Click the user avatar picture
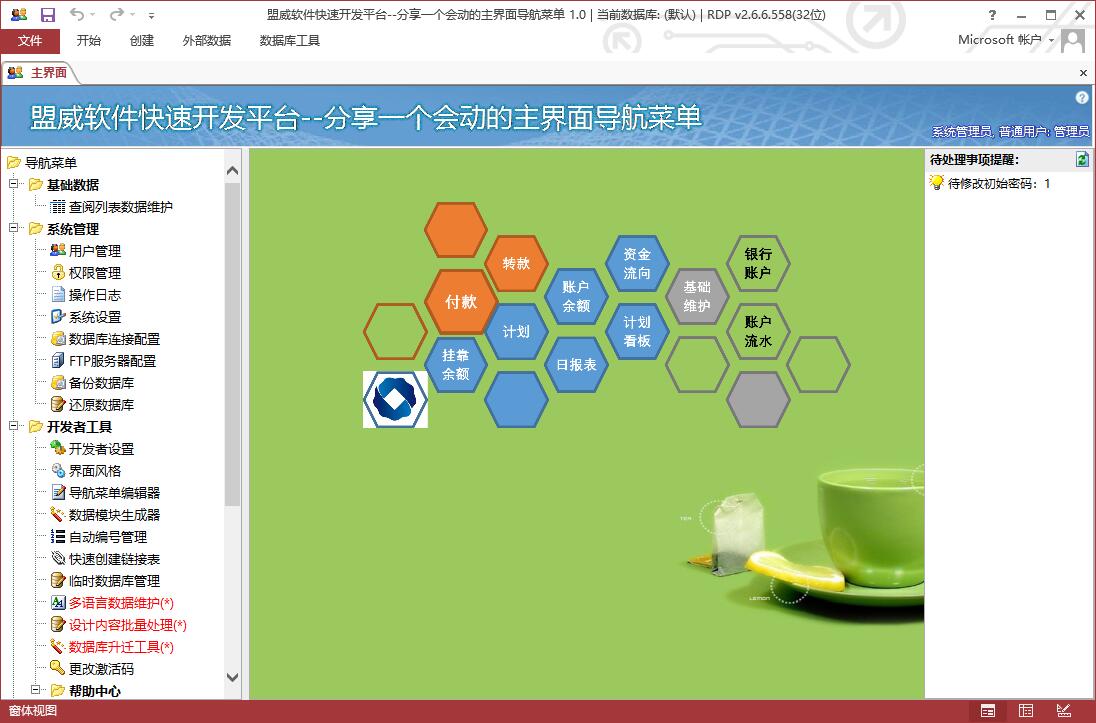The width and height of the screenshot is (1096, 723). (x=1073, y=41)
